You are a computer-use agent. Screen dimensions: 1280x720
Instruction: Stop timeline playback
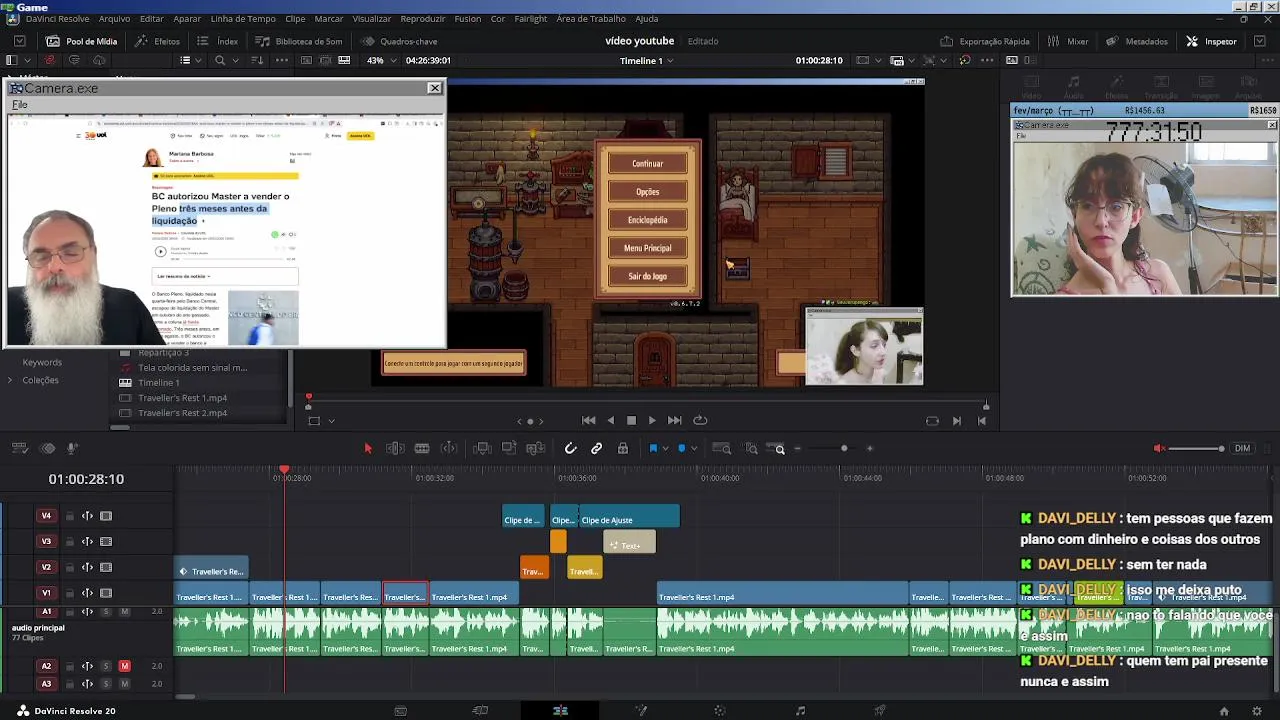click(631, 421)
